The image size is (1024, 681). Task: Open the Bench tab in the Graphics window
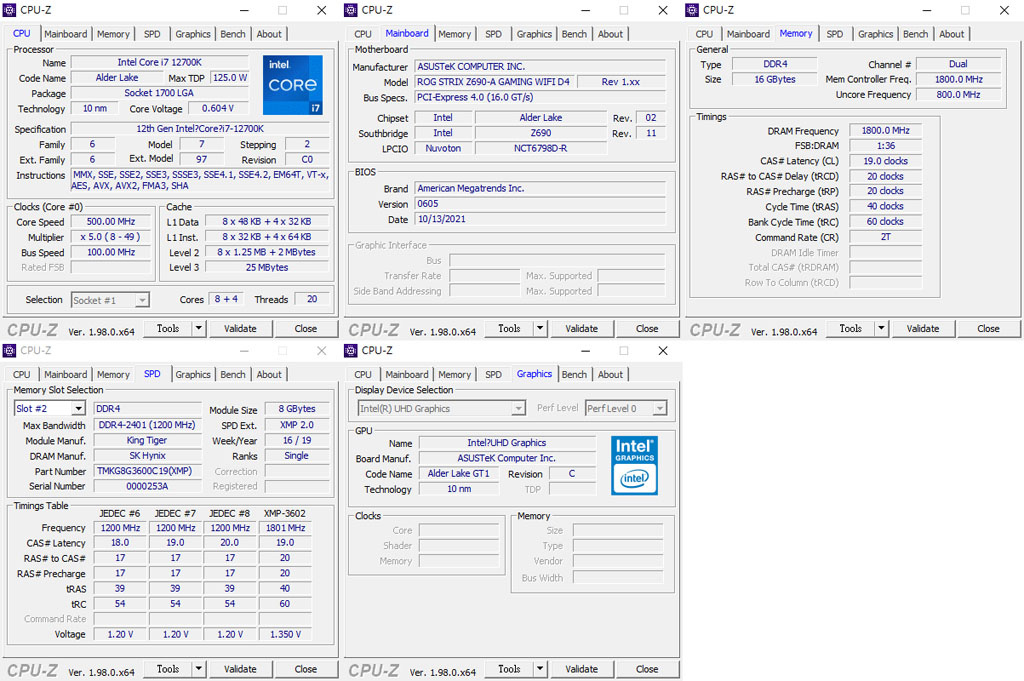tap(574, 375)
